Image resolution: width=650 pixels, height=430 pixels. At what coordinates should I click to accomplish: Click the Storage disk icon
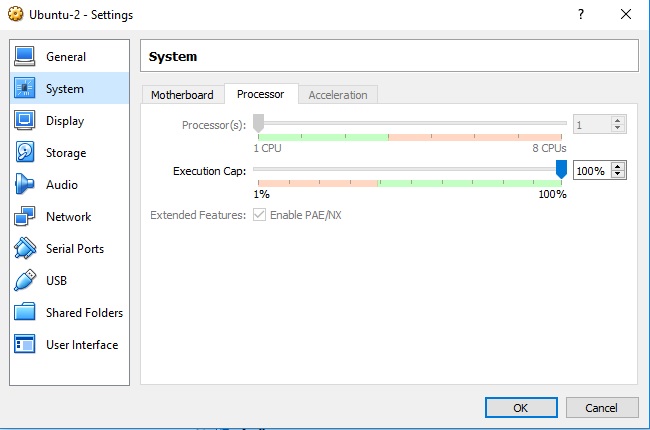coord(25,153)
